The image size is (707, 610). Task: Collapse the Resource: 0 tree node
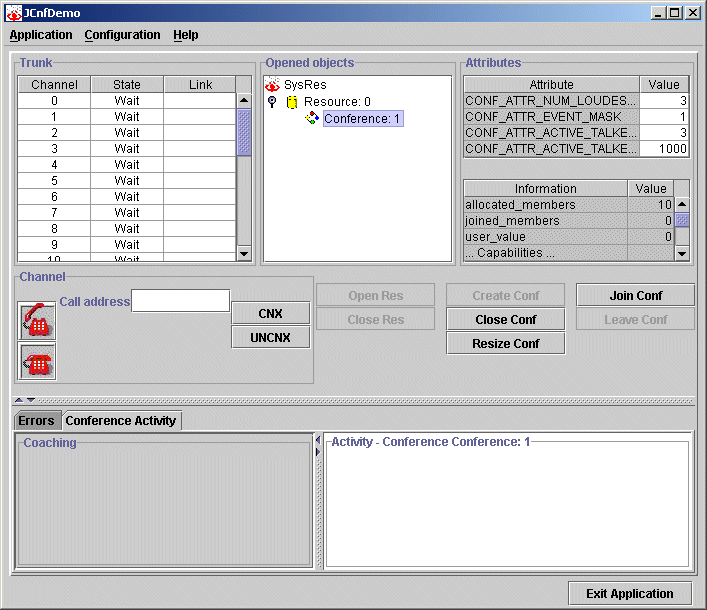coord(272,102)
